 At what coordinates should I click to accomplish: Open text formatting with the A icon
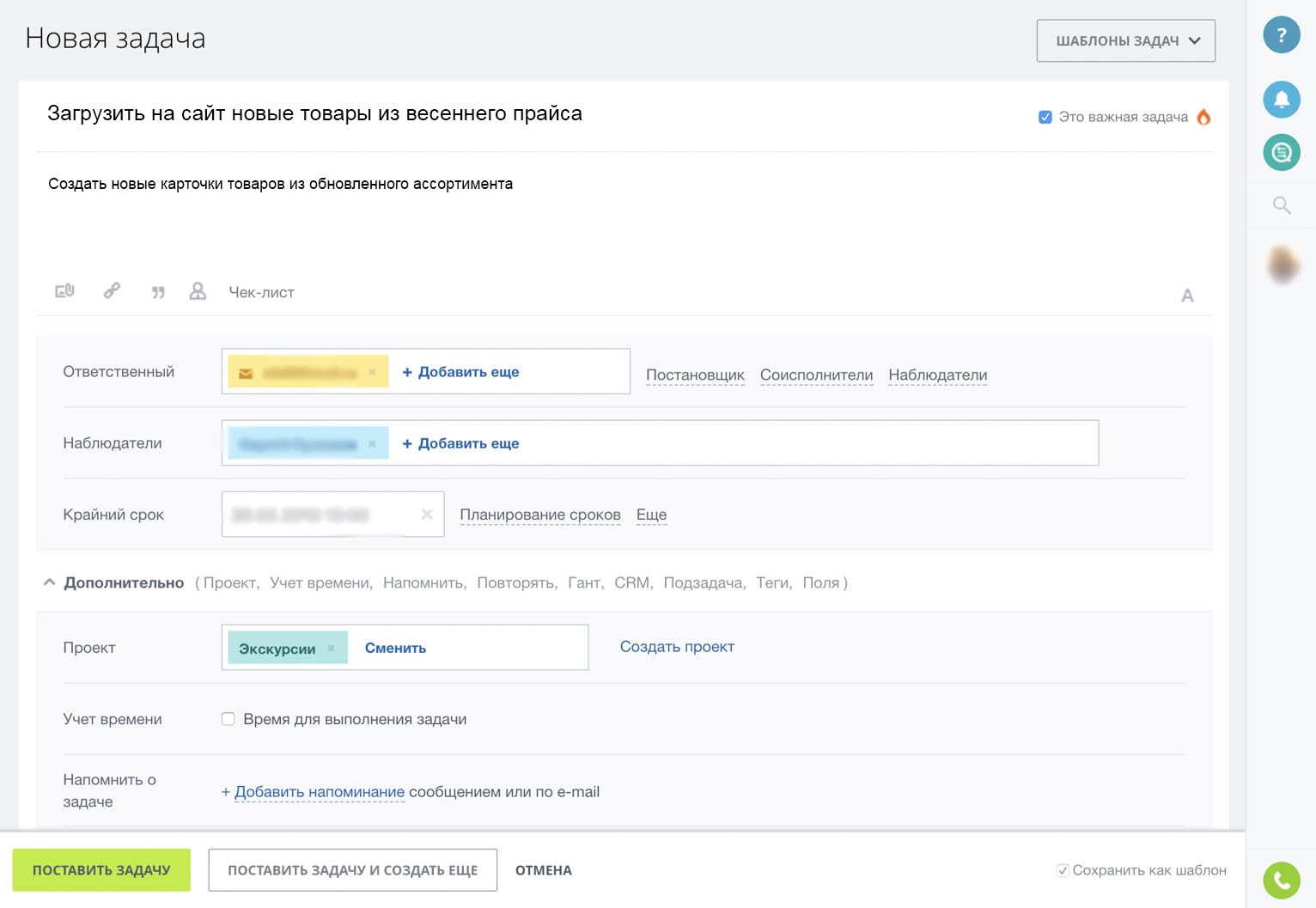pos(1187,296)
